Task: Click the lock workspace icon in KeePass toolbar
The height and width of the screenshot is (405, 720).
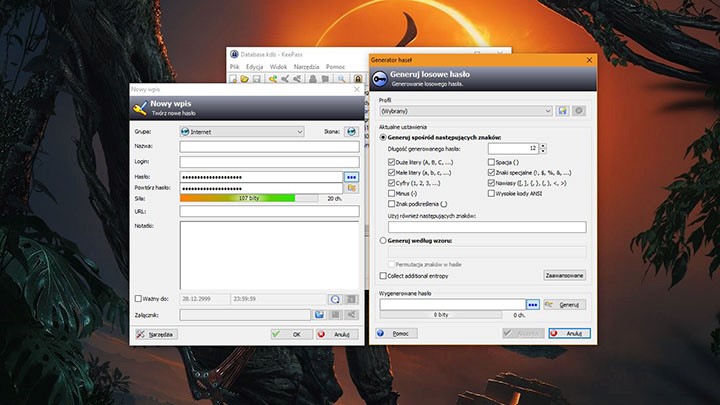Action: [x=357, y=78]
